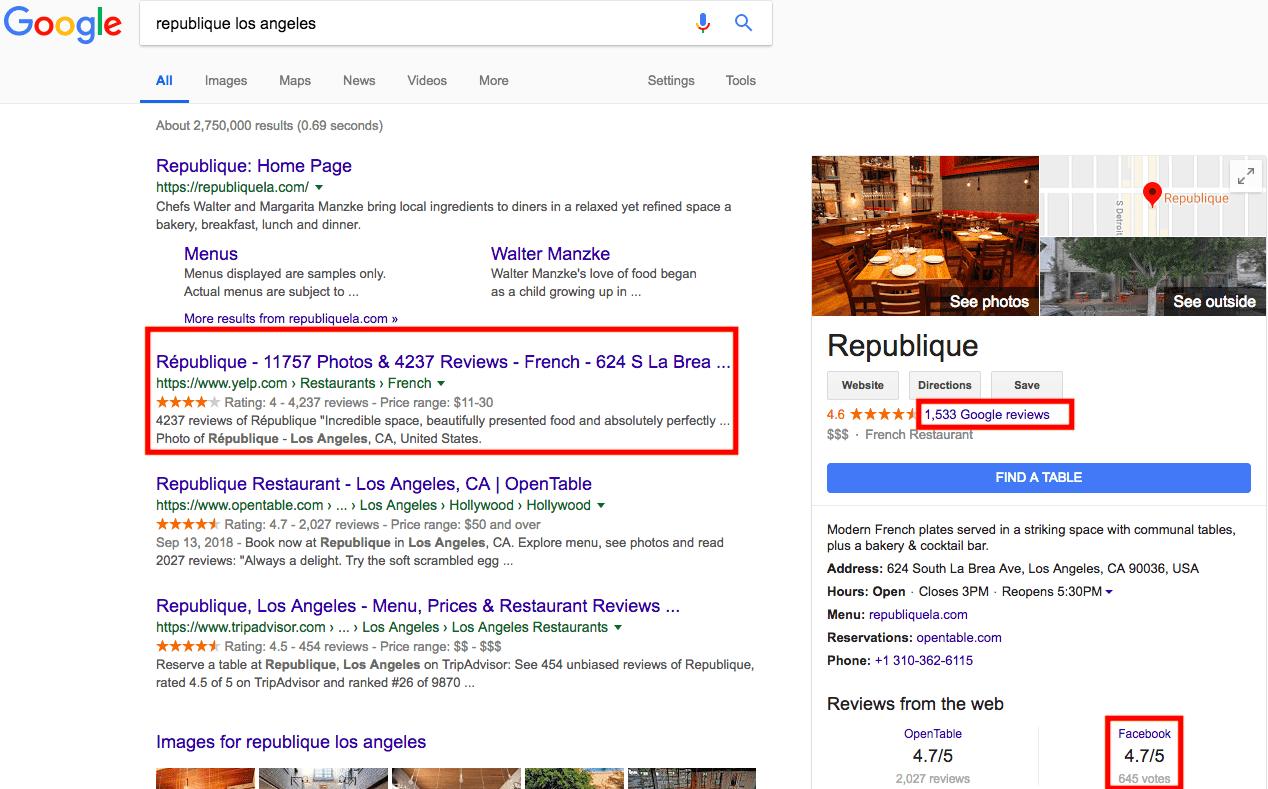Click the French Restaurant category text
Screen dimensions: 1268x789
pyautogui.click(x=919, y=435)
